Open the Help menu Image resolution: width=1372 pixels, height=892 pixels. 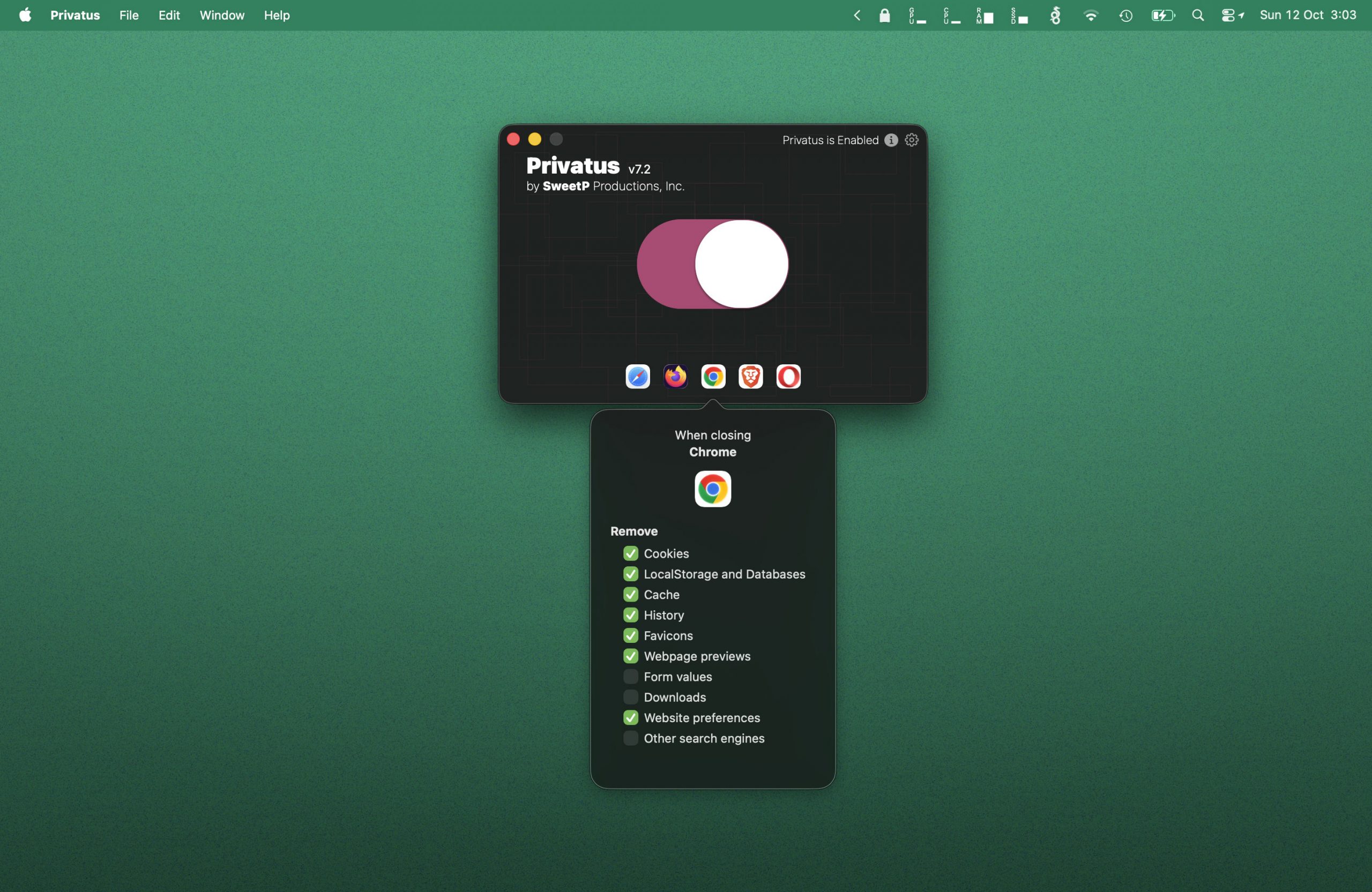277,16
